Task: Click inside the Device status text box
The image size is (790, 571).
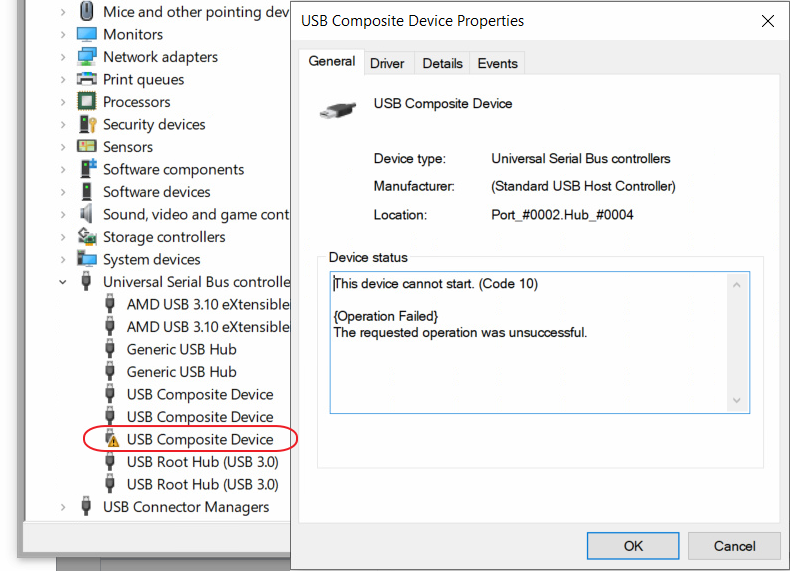Action: point(540,343)
